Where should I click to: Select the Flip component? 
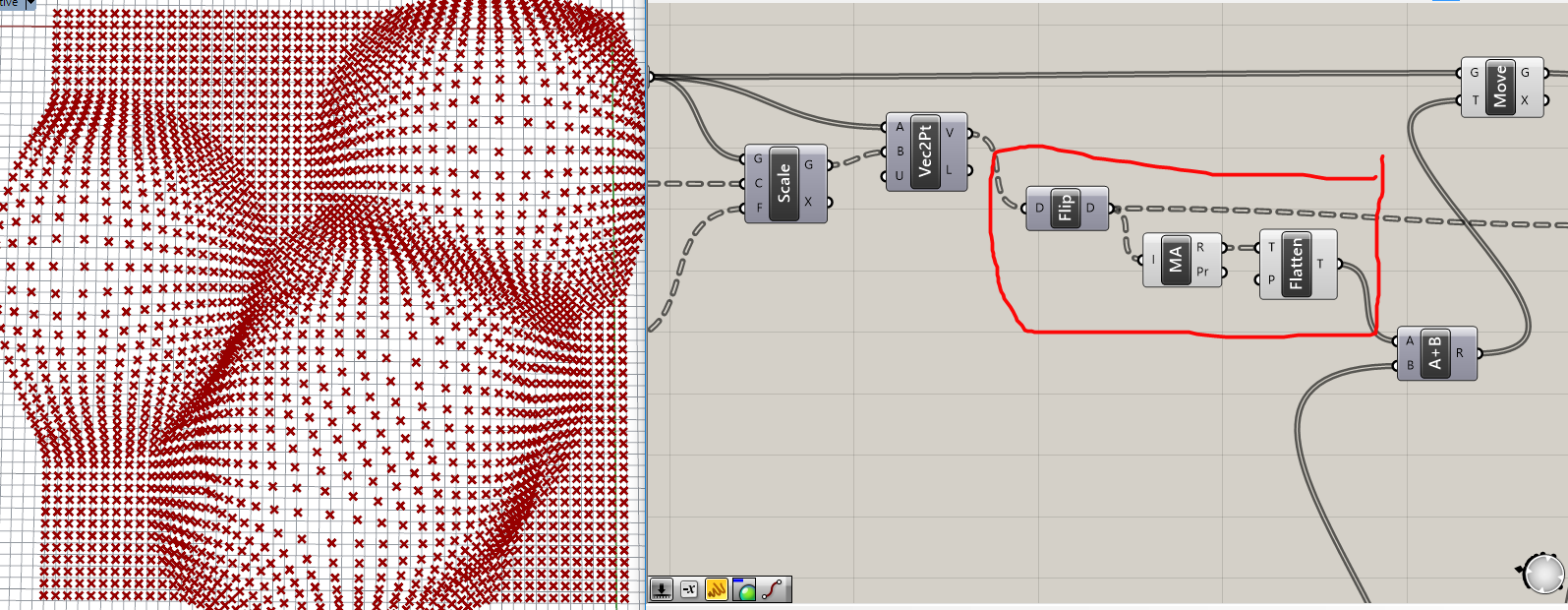pyautogui.click(x=1065, y=209)
